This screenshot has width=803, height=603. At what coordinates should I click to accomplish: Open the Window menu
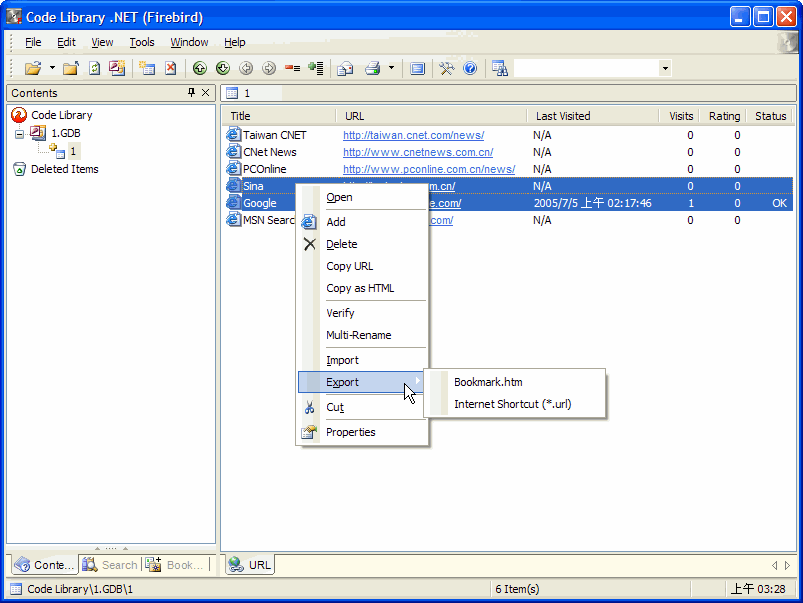coord(189,42)
